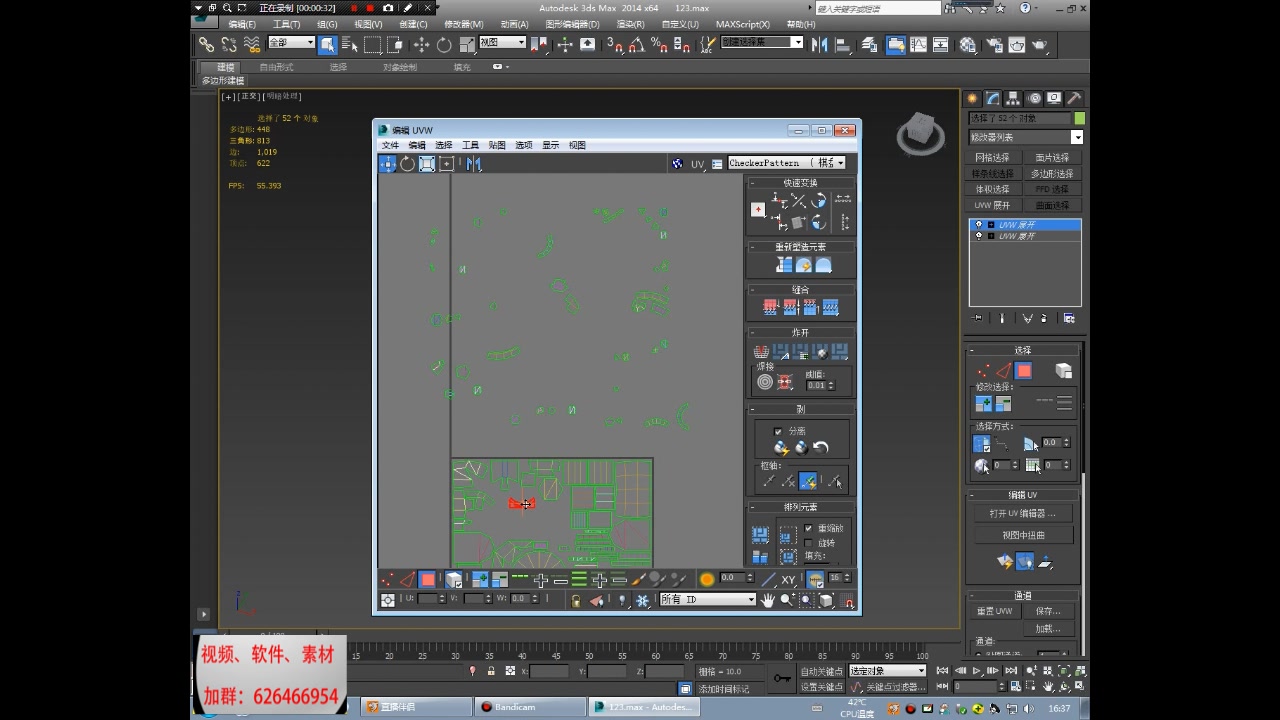
Task: Click Select and Move in main toolbar
Action: tap(421, 45)
